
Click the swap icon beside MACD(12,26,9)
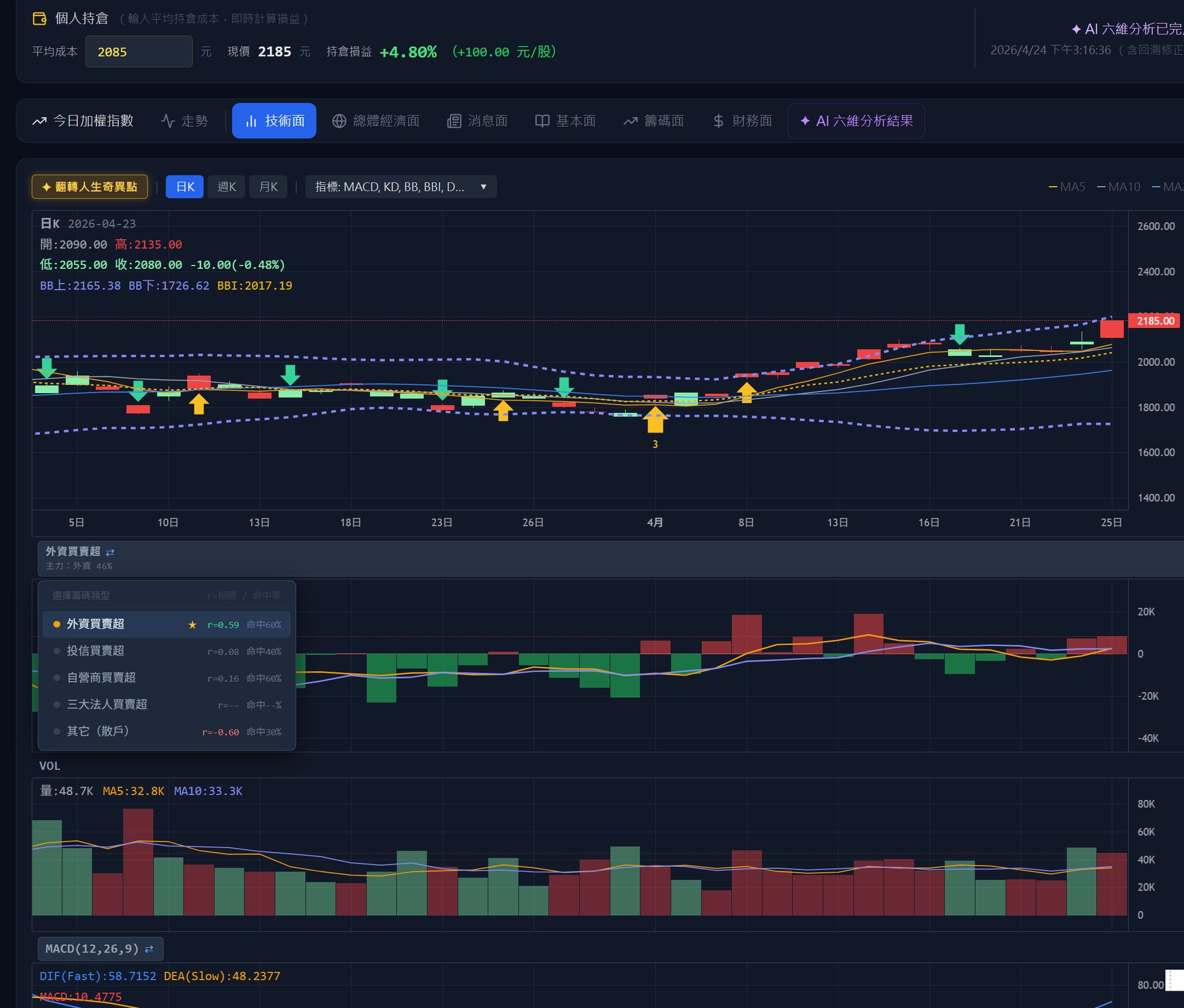tap(149, 949)
